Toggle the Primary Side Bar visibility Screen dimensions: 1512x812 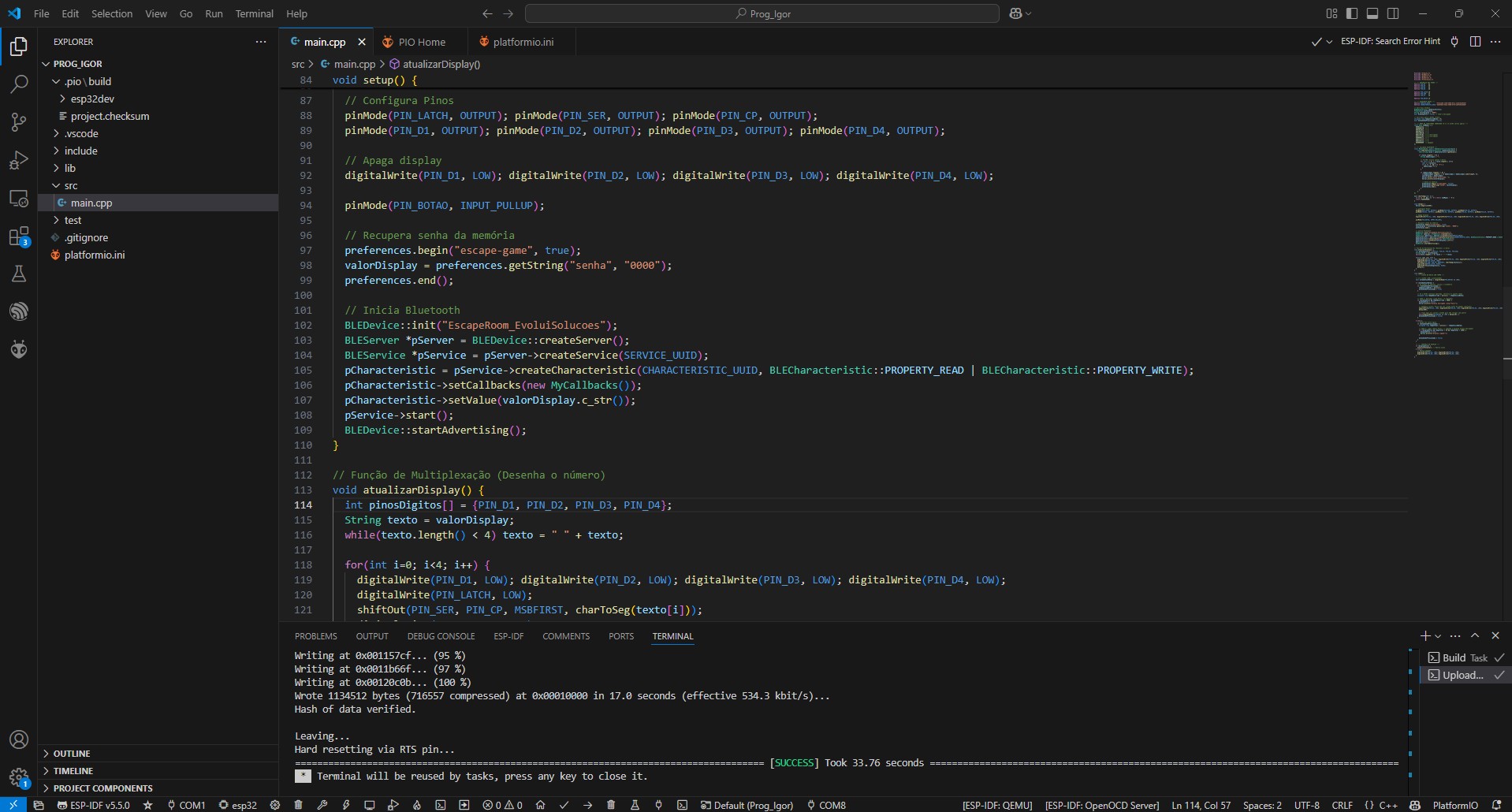(1352, 13)
